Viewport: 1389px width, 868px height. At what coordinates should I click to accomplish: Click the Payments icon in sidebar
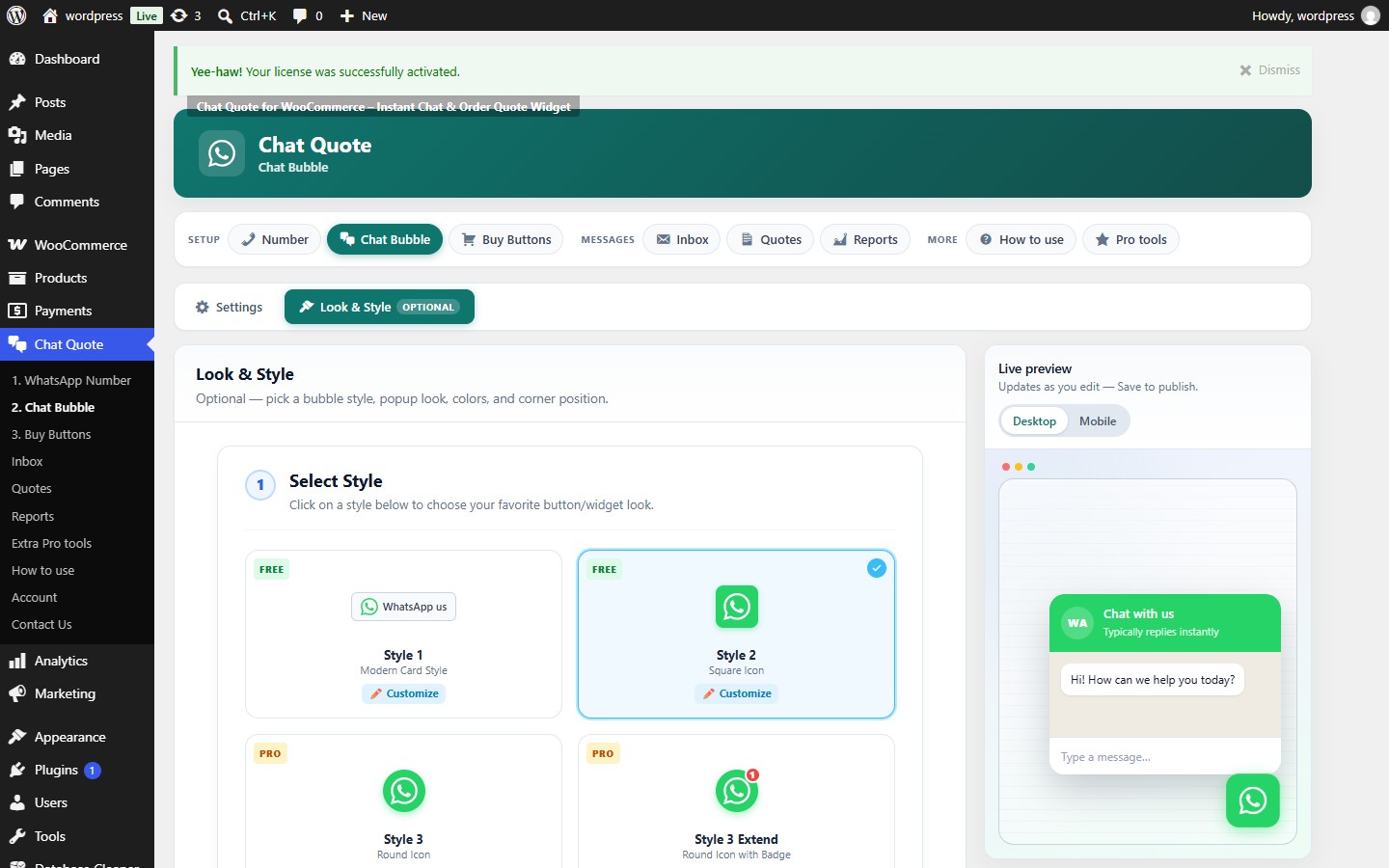[x=17, y=311]
